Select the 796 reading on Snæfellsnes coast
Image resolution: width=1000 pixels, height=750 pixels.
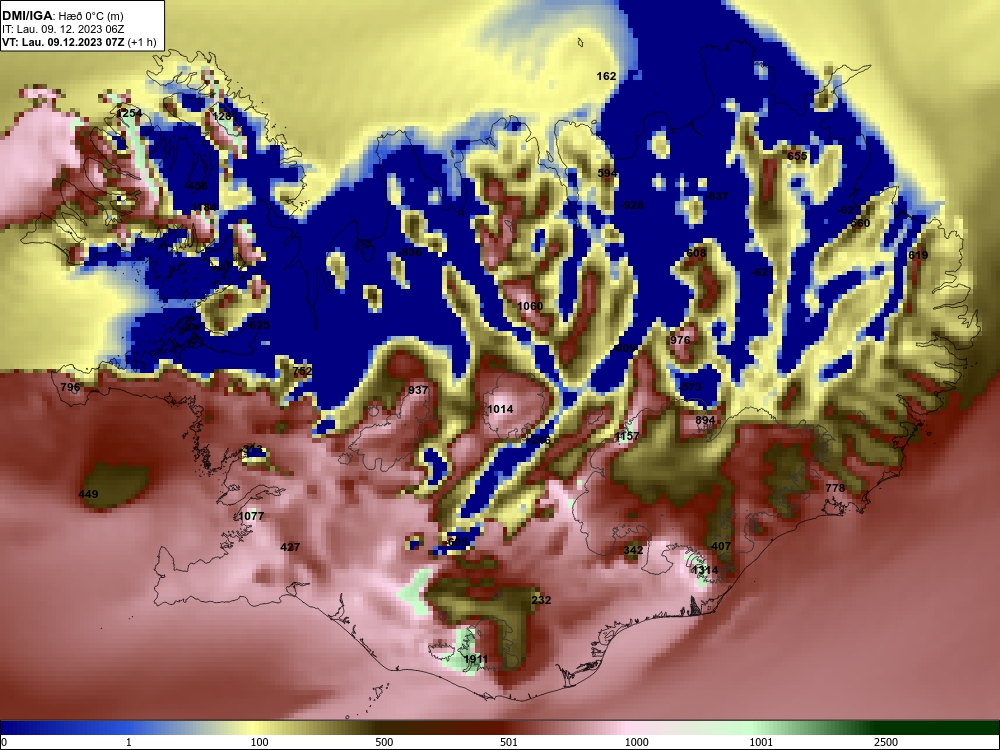coord(70,387)
